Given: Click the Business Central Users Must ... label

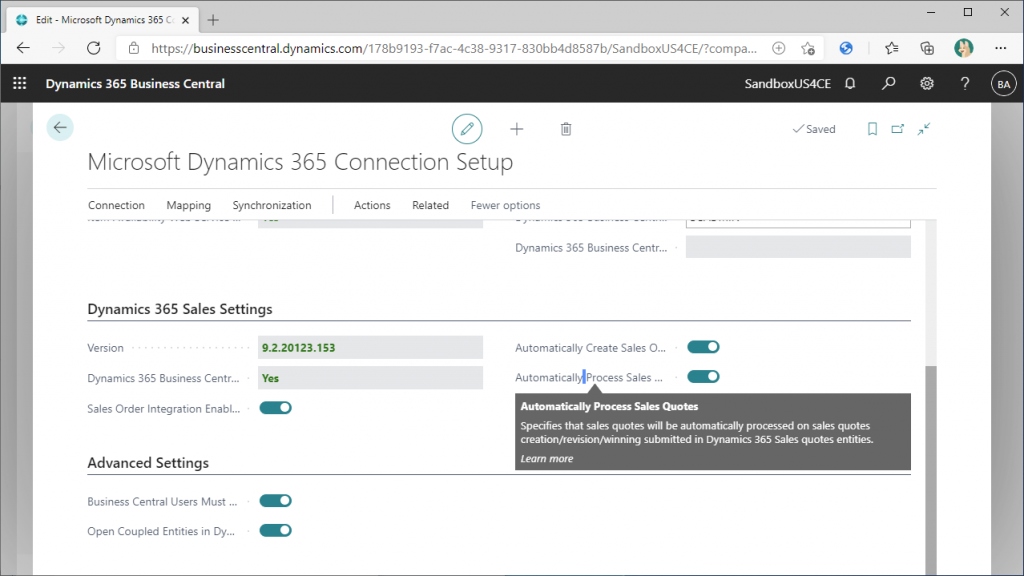Looking at the screenshot, I should click(x=162, y=502).
